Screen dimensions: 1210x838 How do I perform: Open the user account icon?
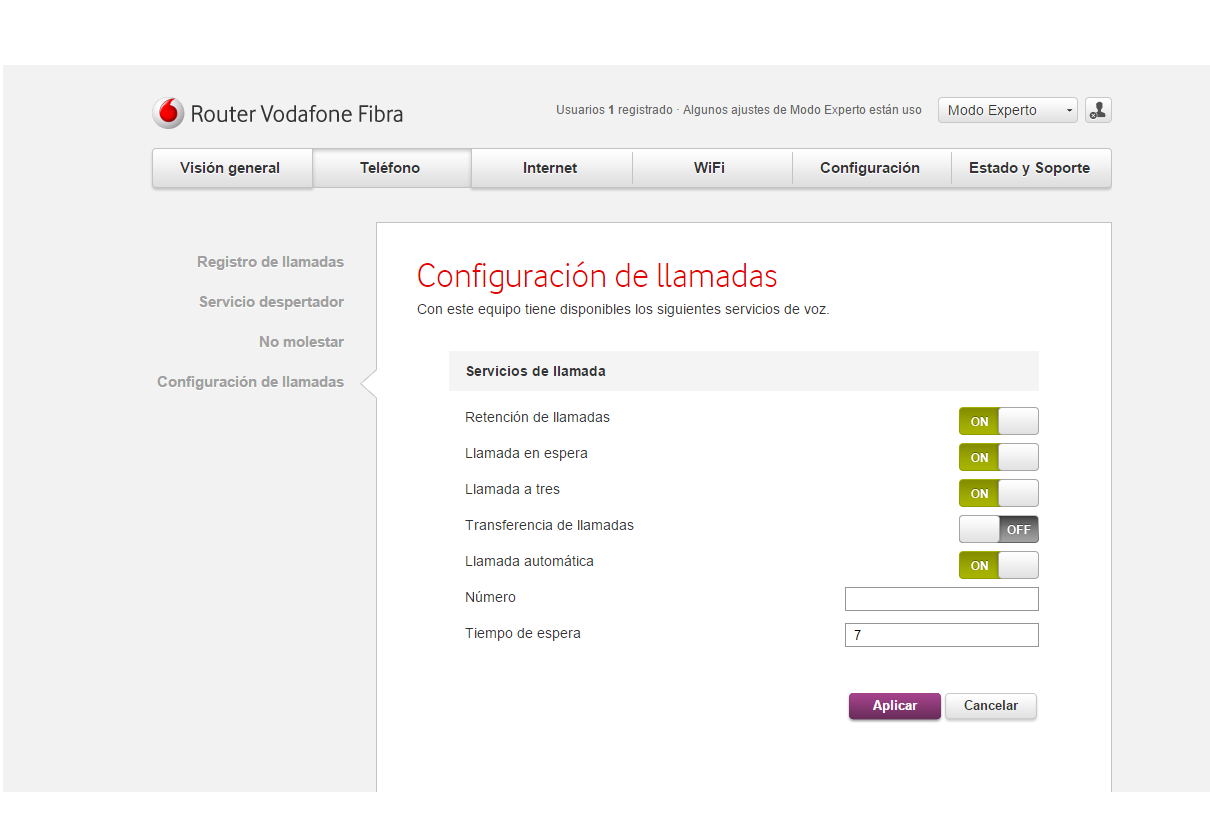1097,110
